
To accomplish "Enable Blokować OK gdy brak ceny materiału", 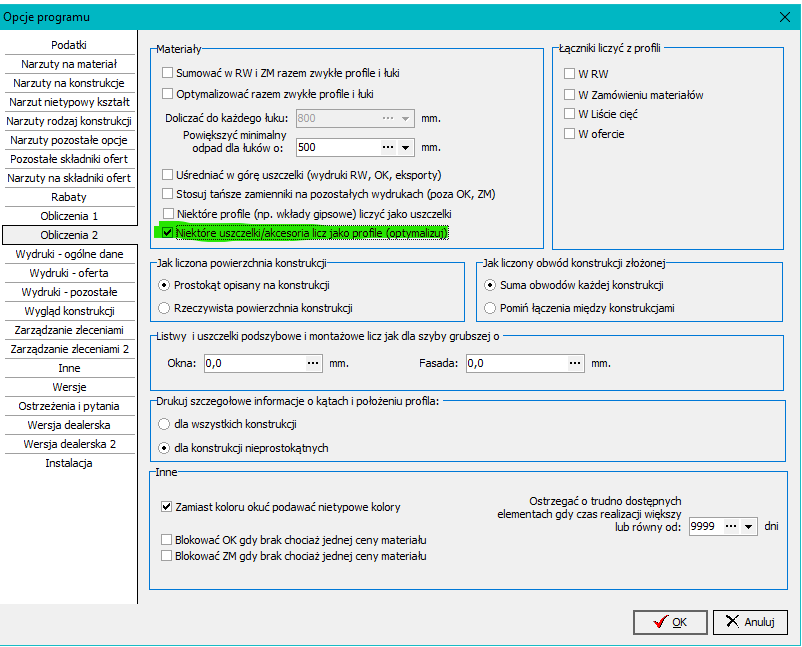I will (167, 539).
